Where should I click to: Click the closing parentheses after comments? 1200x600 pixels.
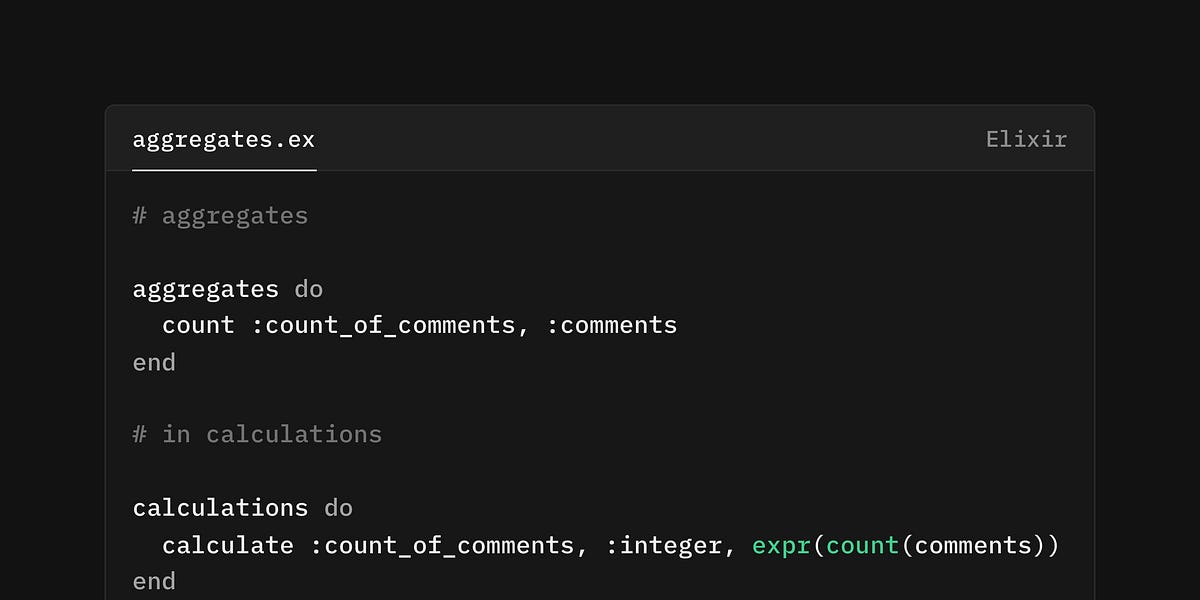click(x=1046, y=545)
